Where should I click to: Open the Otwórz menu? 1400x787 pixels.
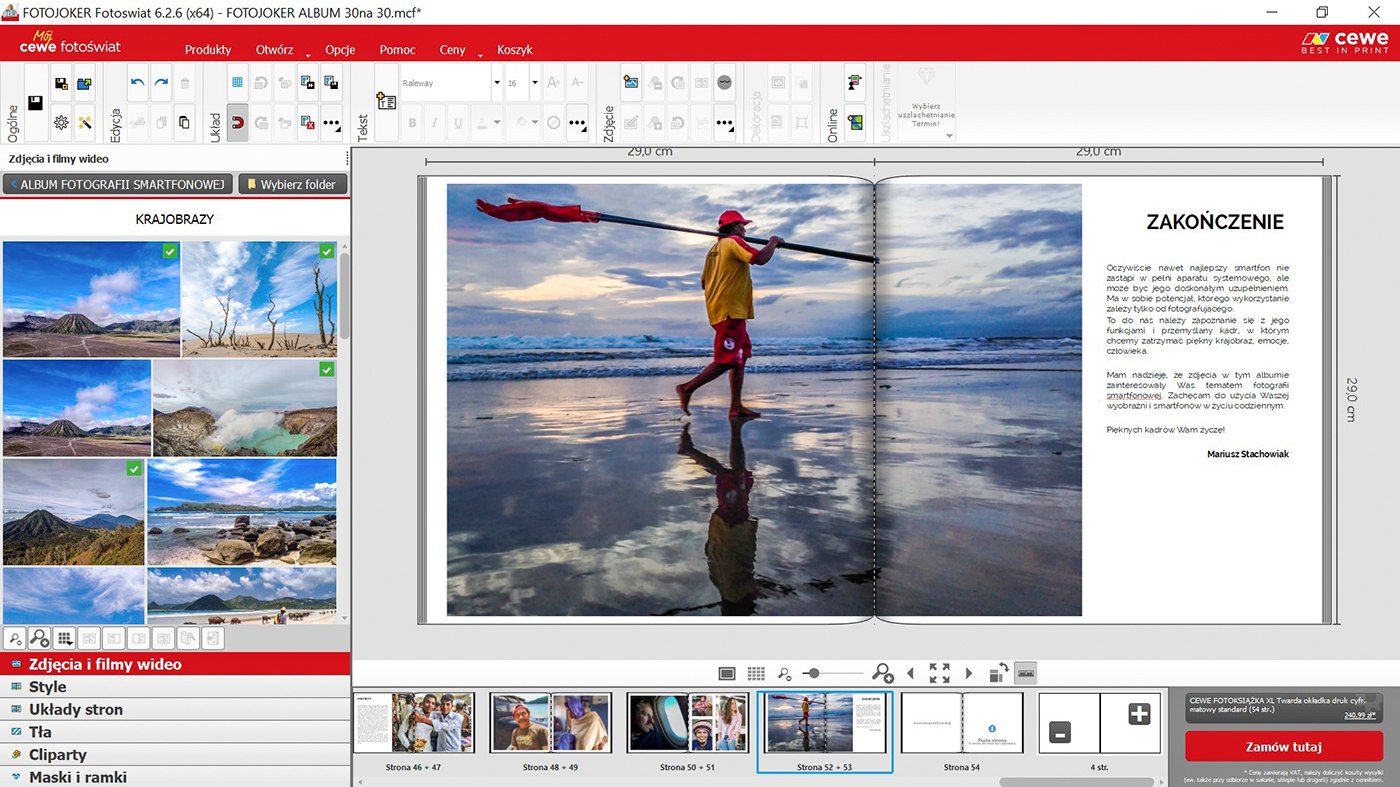point(274,49)
